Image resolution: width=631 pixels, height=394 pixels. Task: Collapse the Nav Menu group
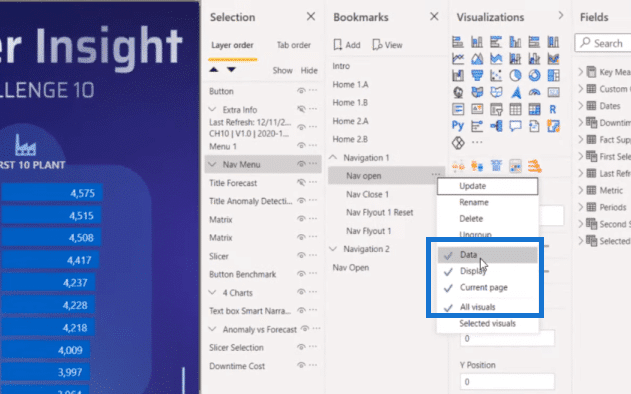point(212,164)
